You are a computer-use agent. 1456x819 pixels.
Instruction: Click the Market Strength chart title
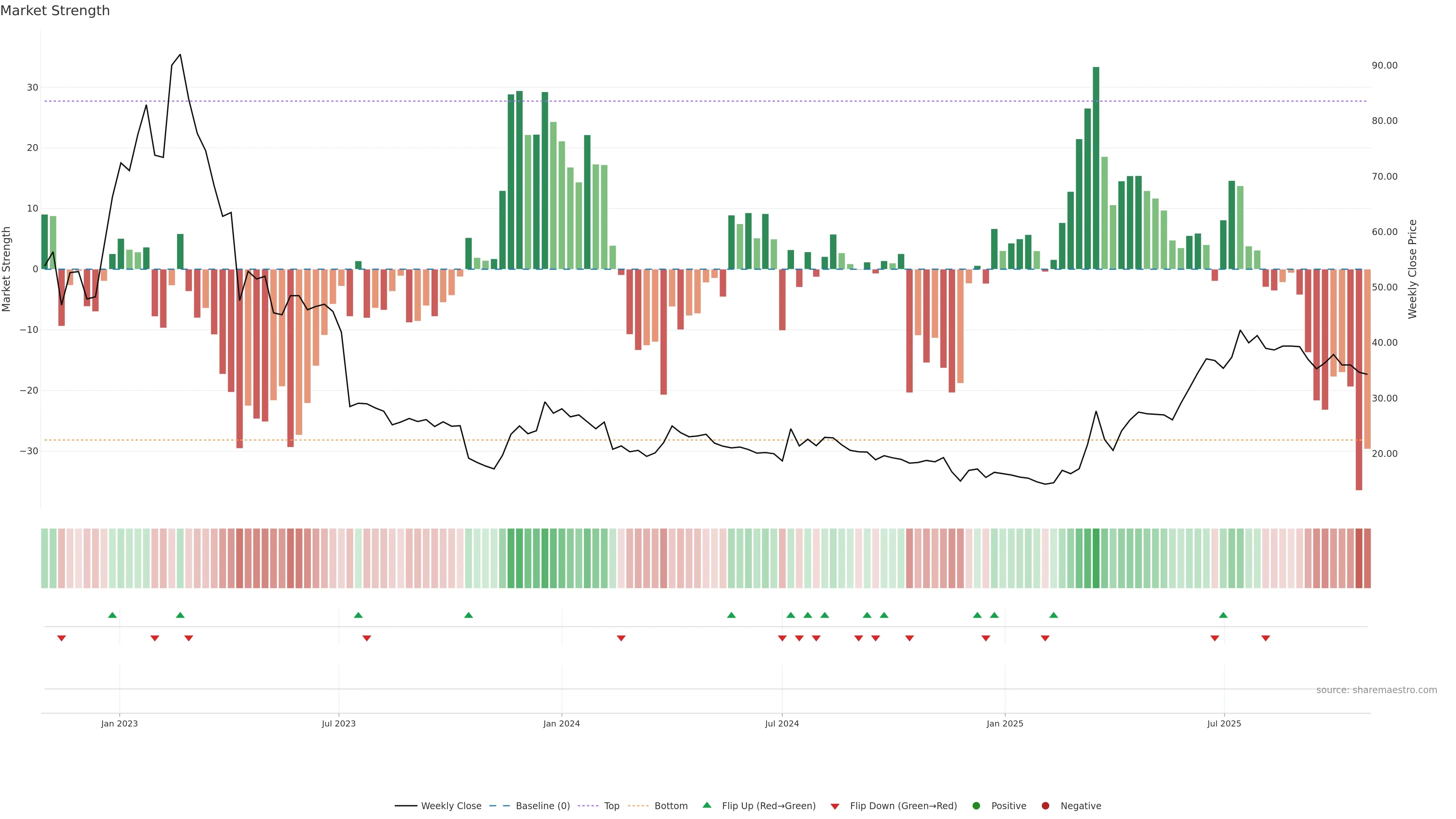[55, 11]
